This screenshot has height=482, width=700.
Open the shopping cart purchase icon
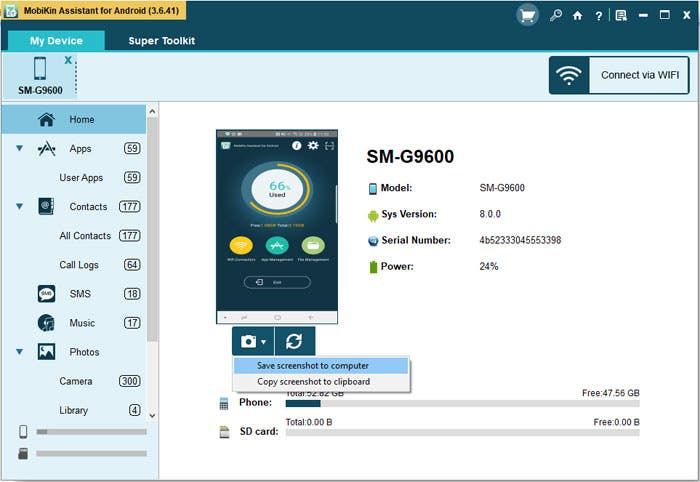[x=527, y=16]
